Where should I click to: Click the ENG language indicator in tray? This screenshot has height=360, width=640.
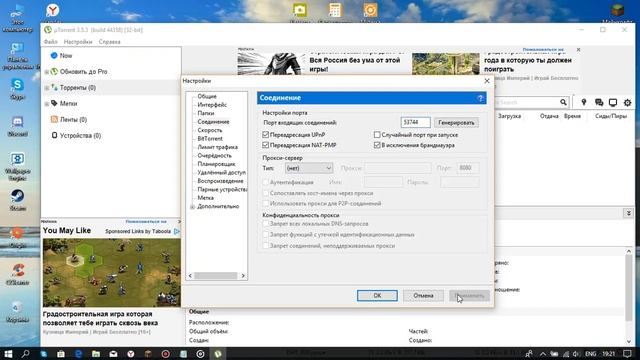coord(590,354)
